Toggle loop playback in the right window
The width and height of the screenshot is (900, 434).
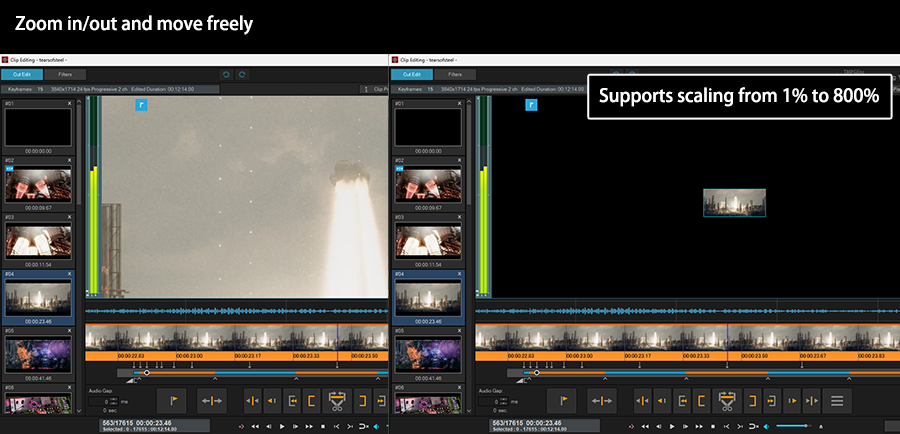pos(754,427)
